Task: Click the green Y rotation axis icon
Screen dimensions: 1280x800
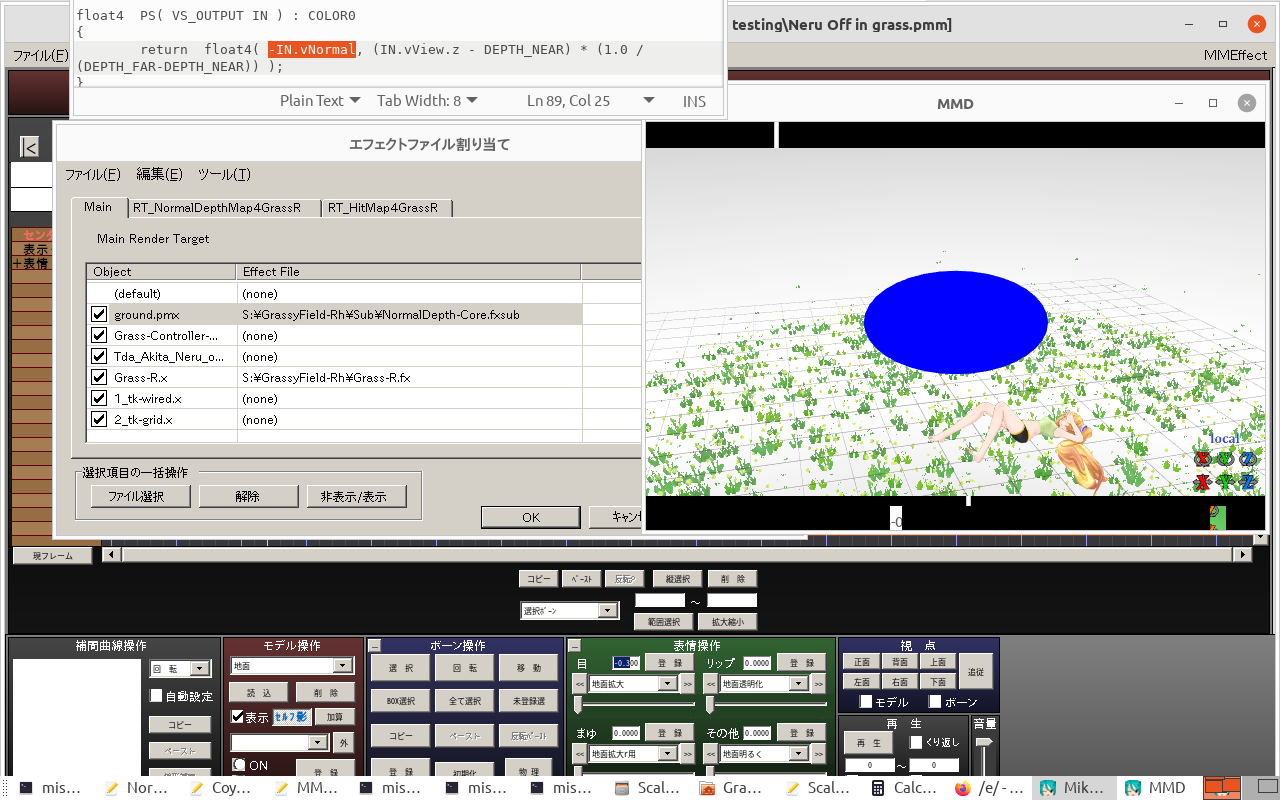Action: tap(1225, 459)
